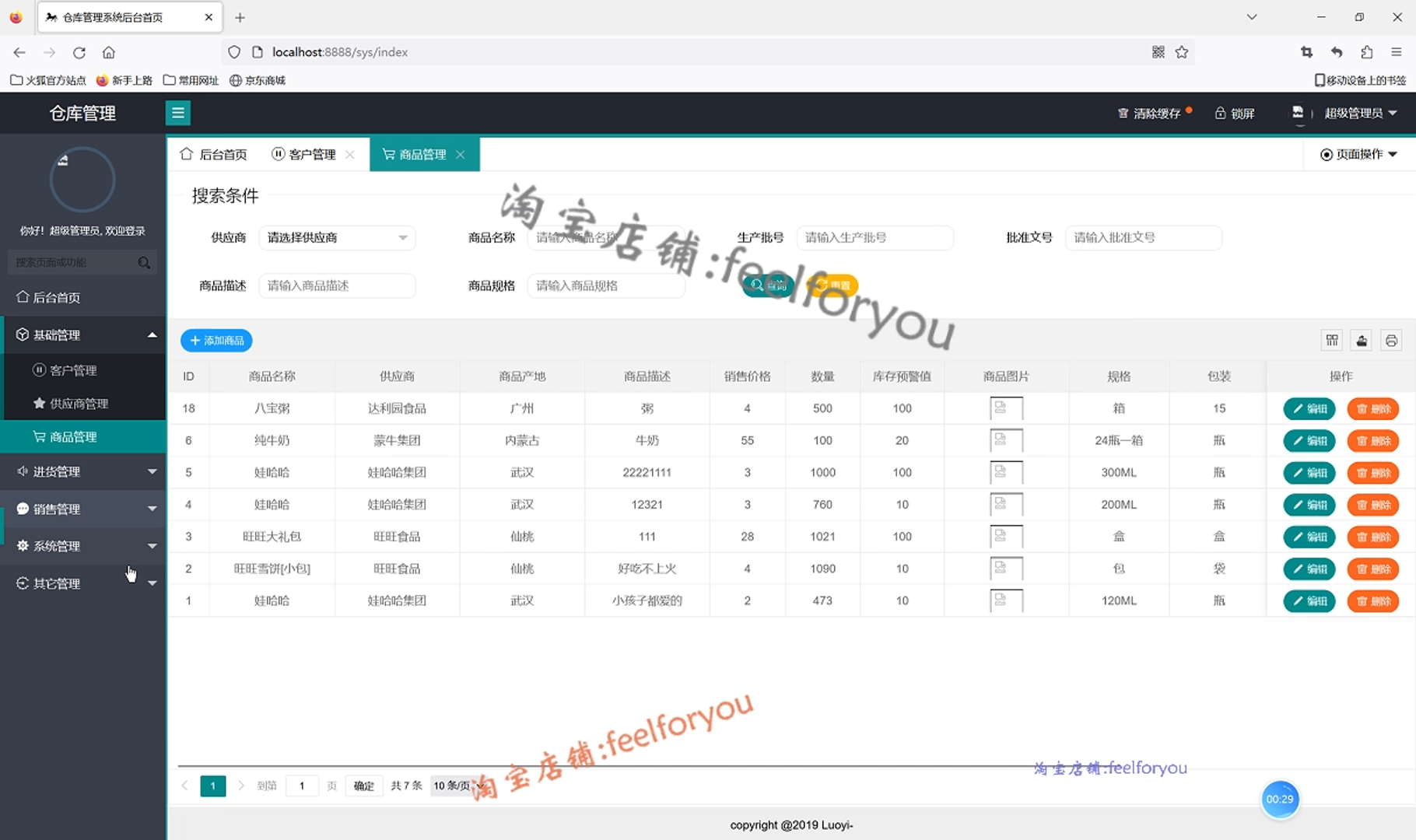Viewport: 1416px width, 840px height.
Task: Collapse the 基础管理 sidebar section
Action: pos(82,334)
